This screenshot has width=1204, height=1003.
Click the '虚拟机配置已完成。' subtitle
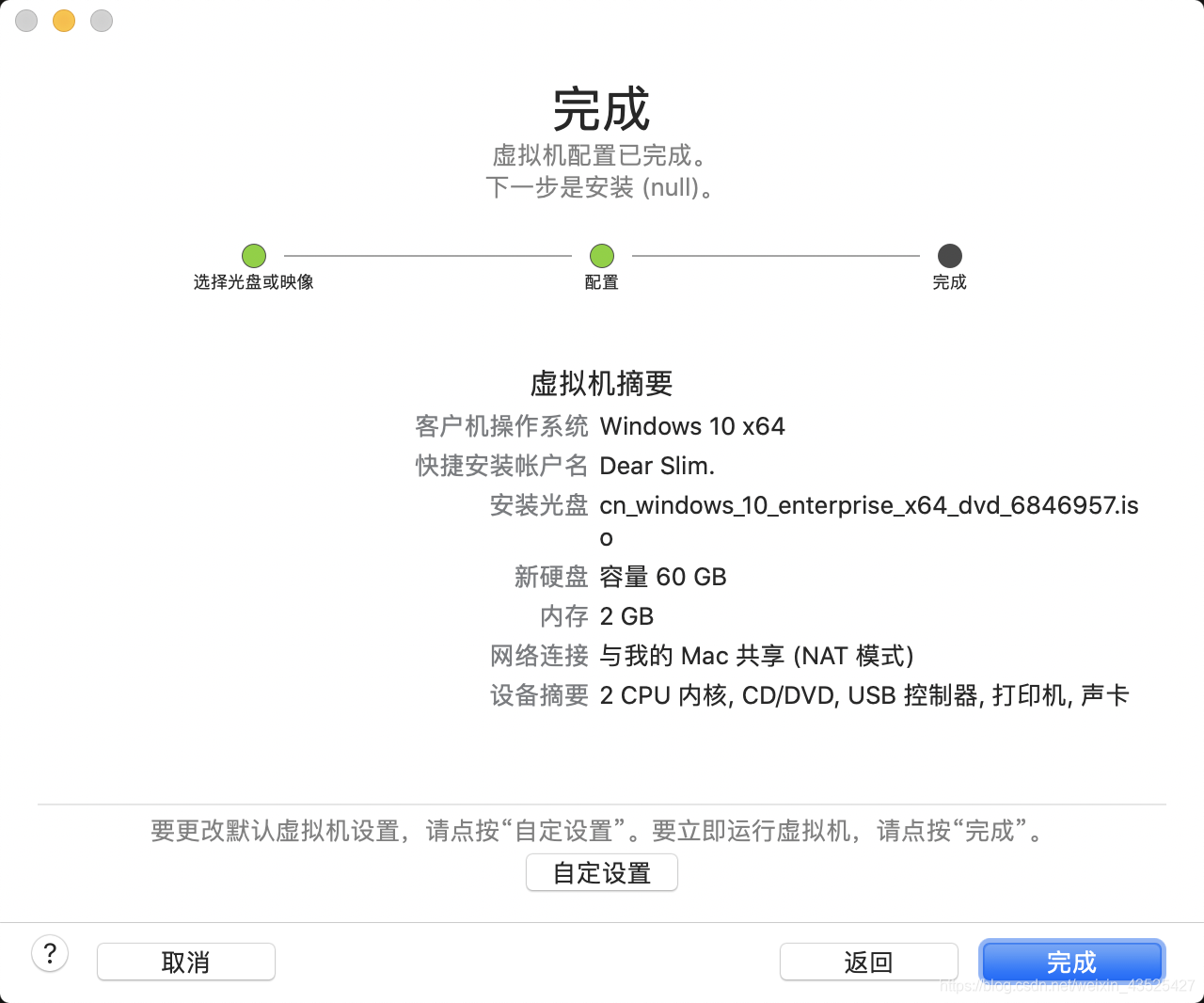point(602,155)
